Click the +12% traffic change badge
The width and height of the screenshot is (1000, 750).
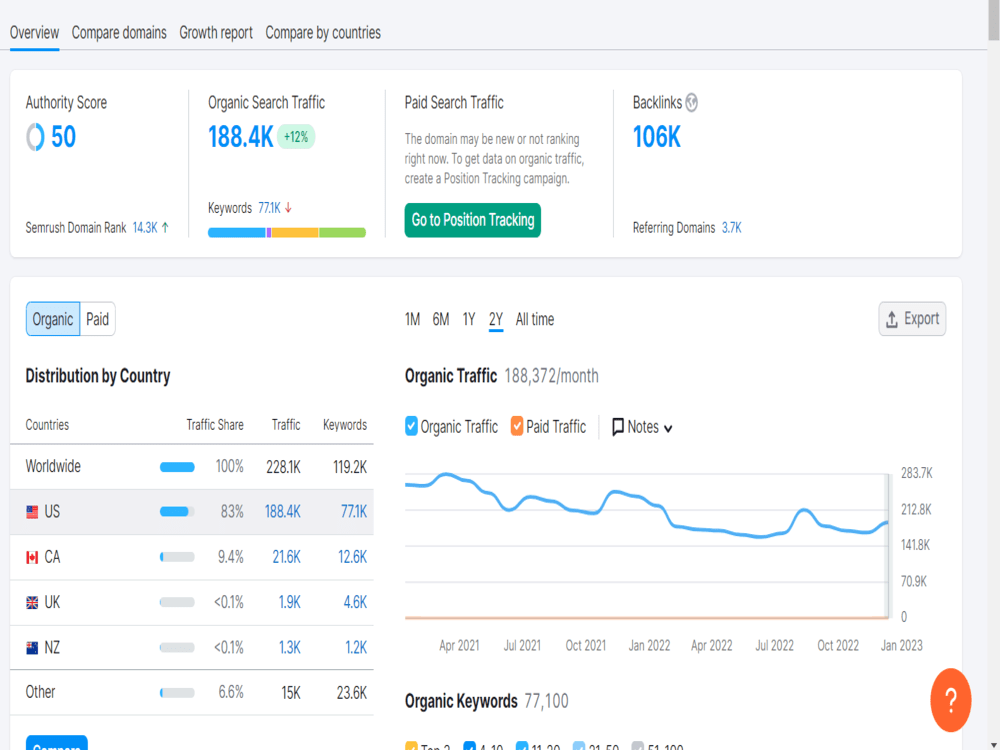pos(296,136)
